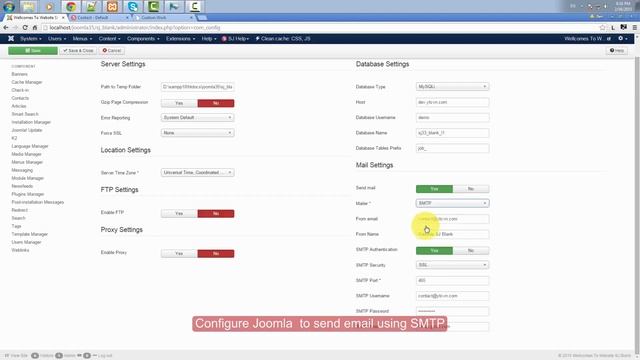
Task: Click the Path to Temp Folder field
Action: pos(198,87)
